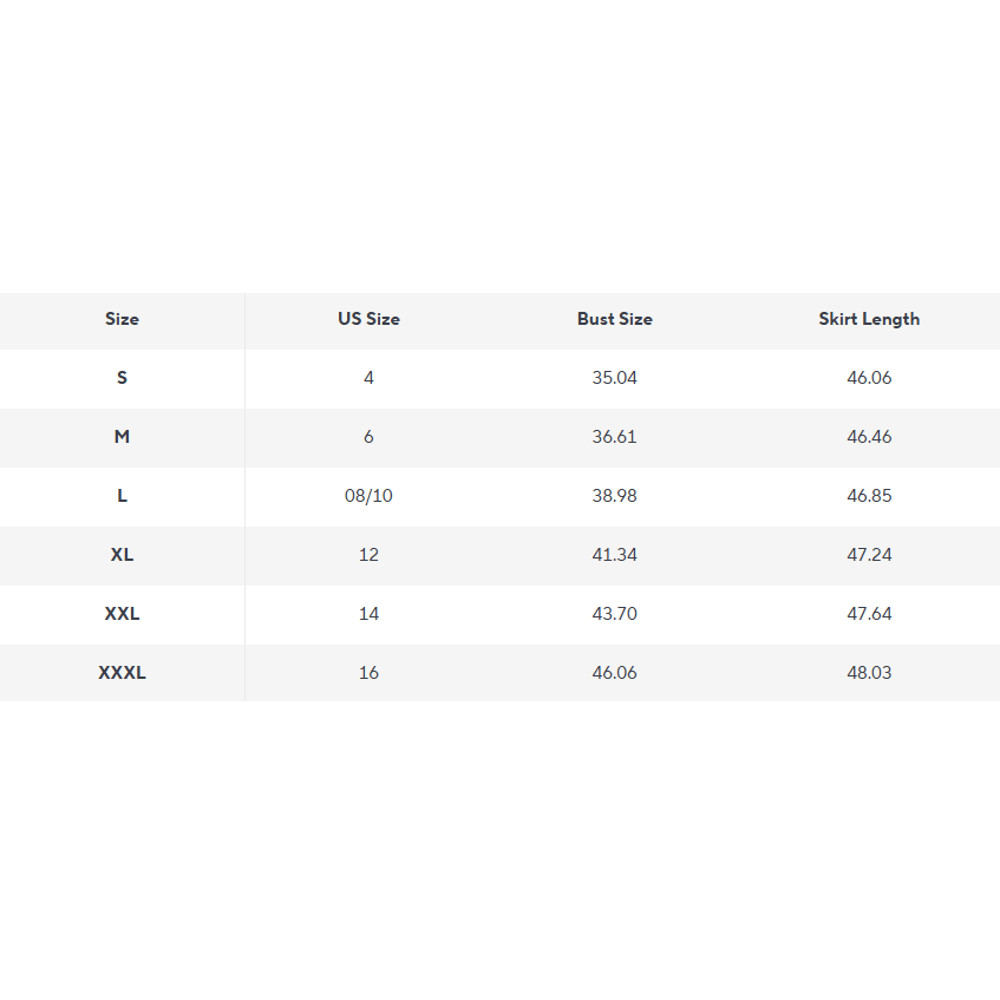Click US size 16 cell
1000x1000 pixels.
[x=368, y=673]
